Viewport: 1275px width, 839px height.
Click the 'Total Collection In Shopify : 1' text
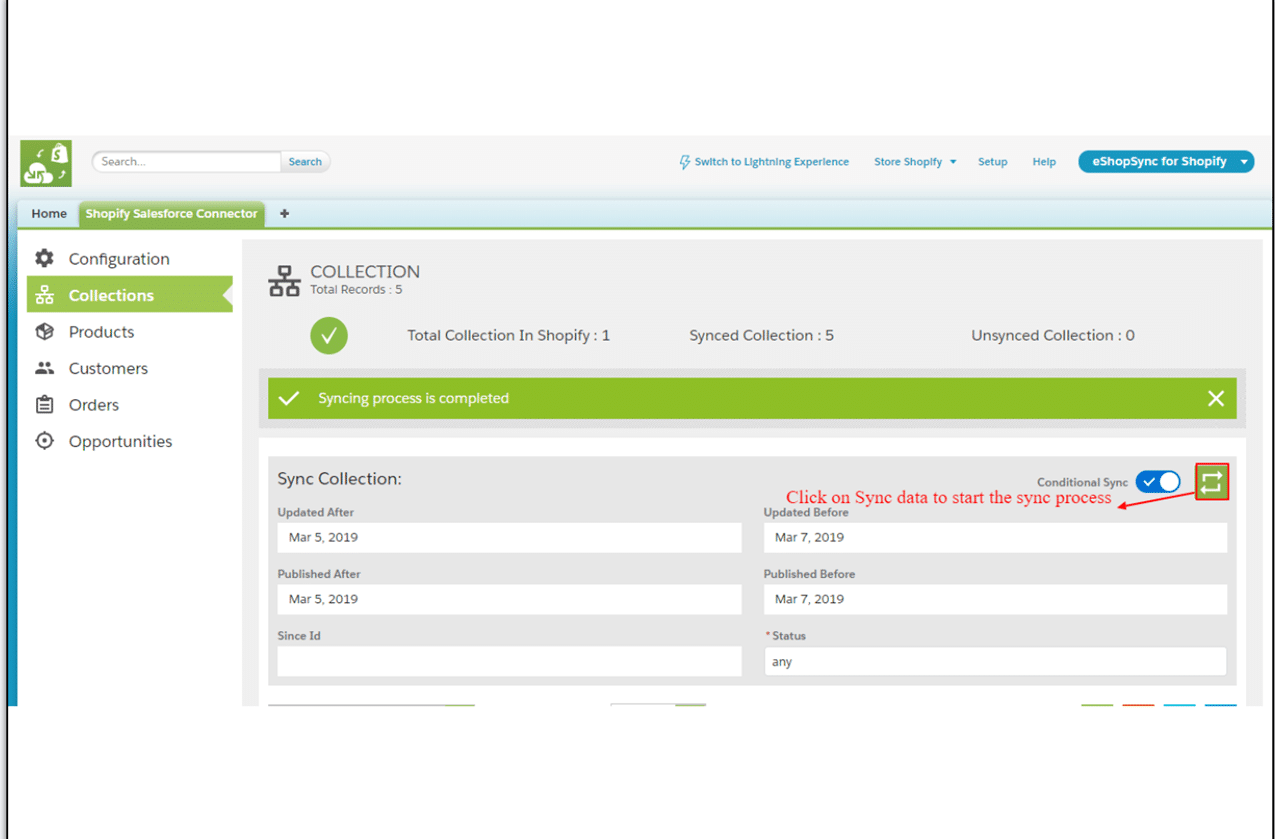pos(508,336)
